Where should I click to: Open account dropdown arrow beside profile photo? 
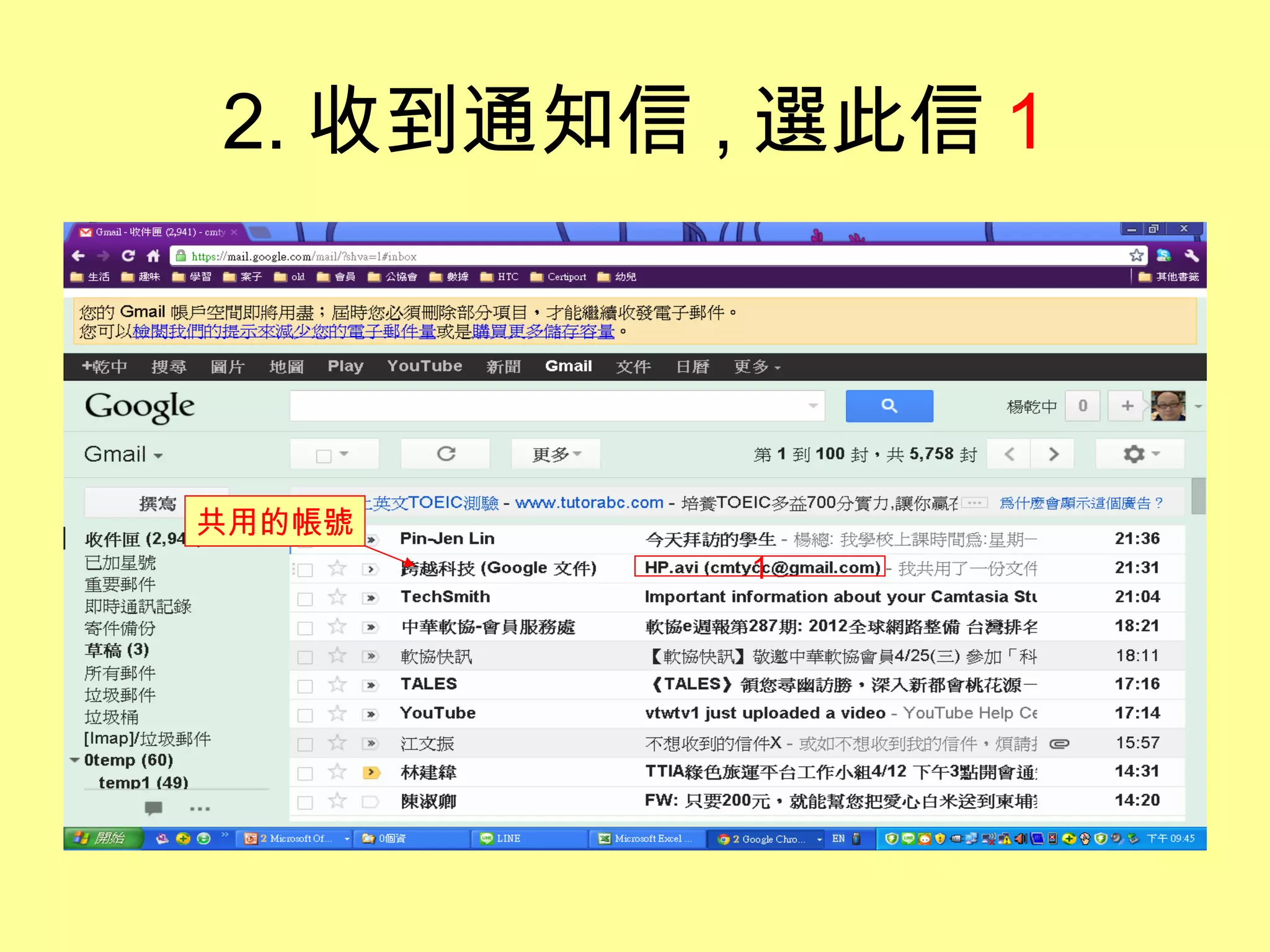pos(1198,407)
